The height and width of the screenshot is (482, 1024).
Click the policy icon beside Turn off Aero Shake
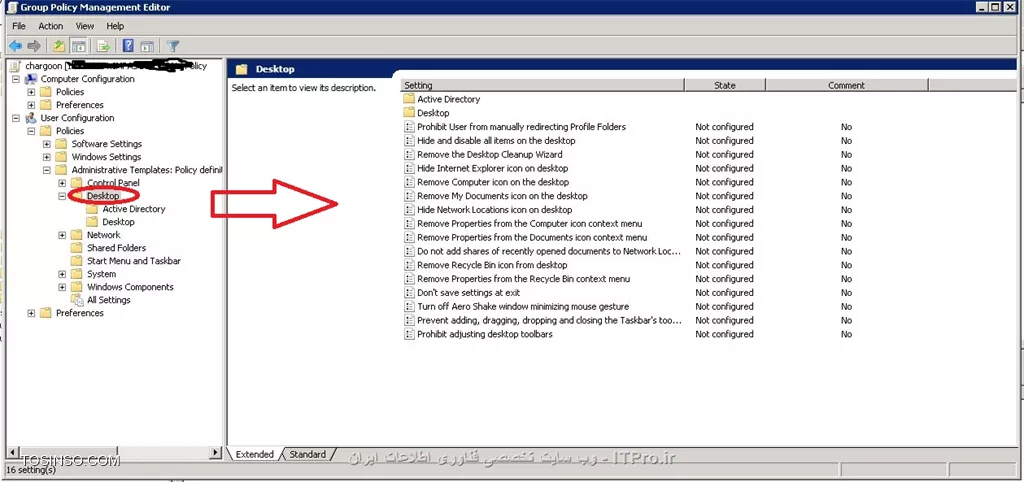409,306
